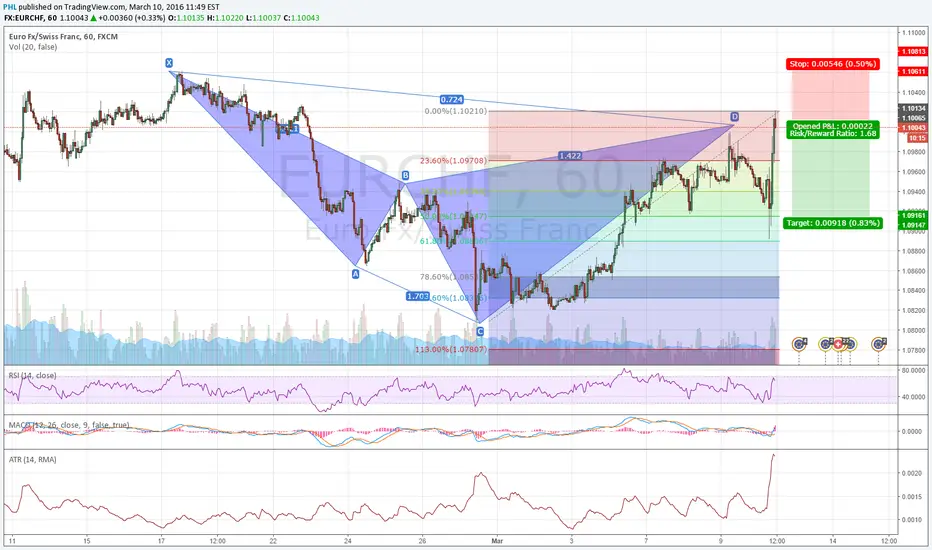Click the C point label at pattern low
The height and width of the screenshot is (550, 932).
point(480,331)
